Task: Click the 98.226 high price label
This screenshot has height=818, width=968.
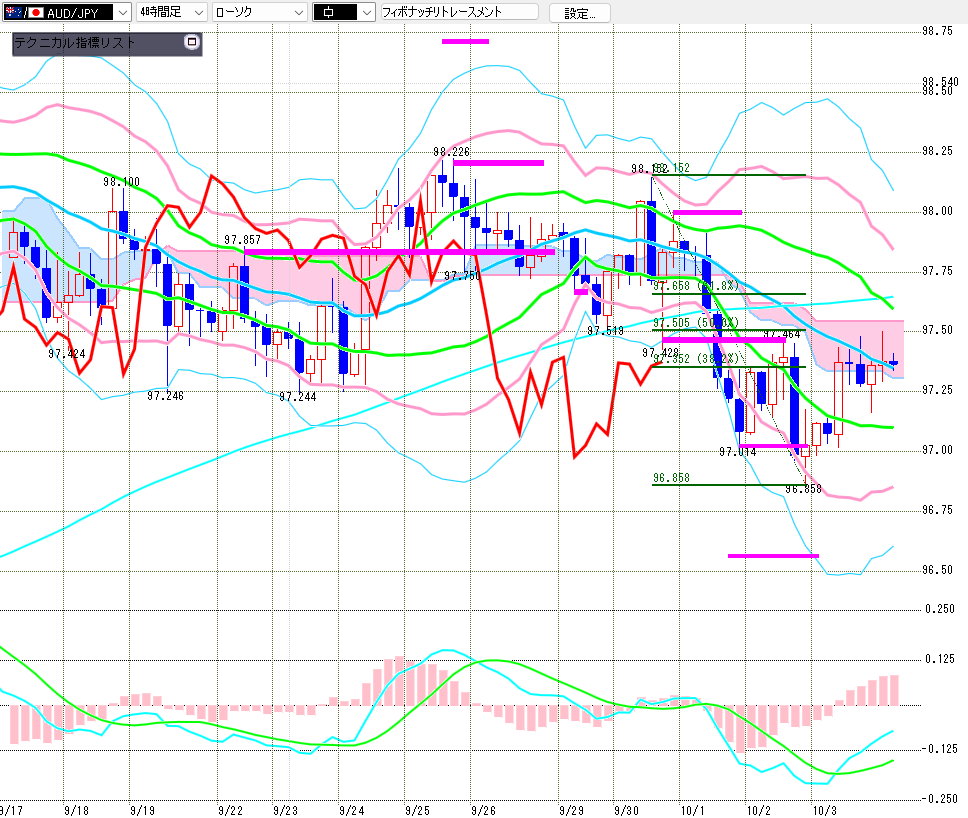Action: coord(452,152)
